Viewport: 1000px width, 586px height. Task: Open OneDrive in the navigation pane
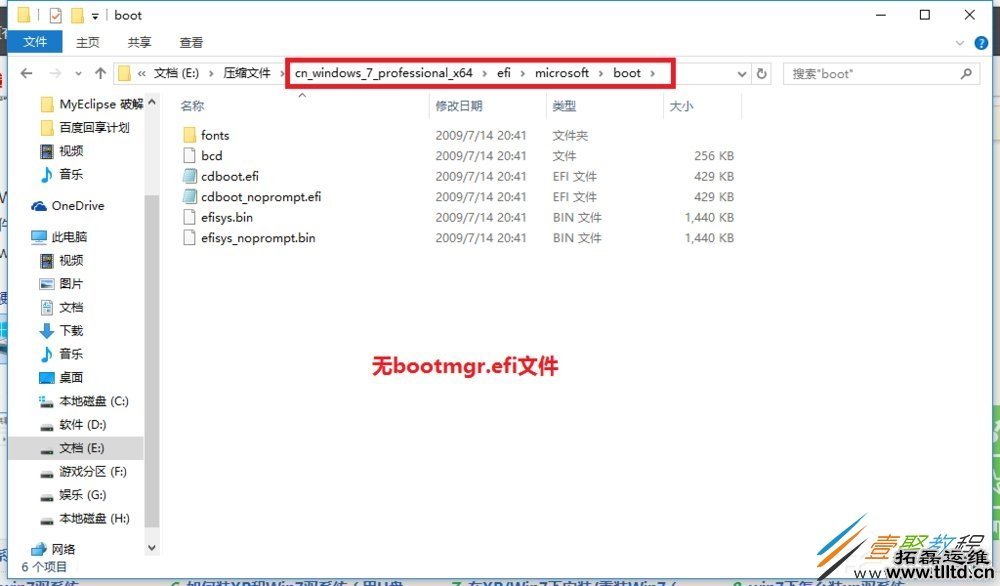77,206
